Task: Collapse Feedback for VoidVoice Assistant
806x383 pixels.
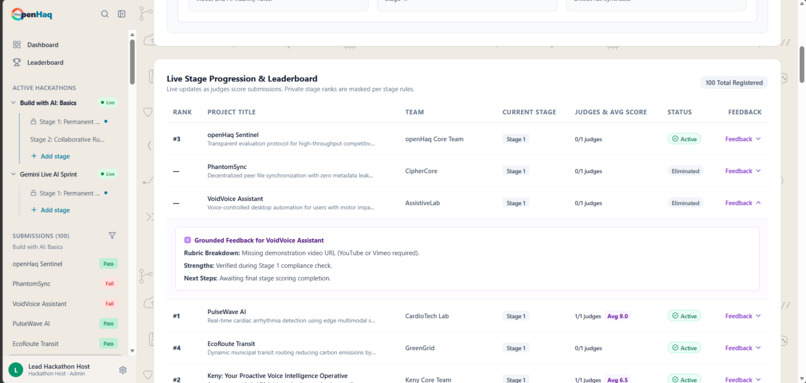Action: click(743, 203)
